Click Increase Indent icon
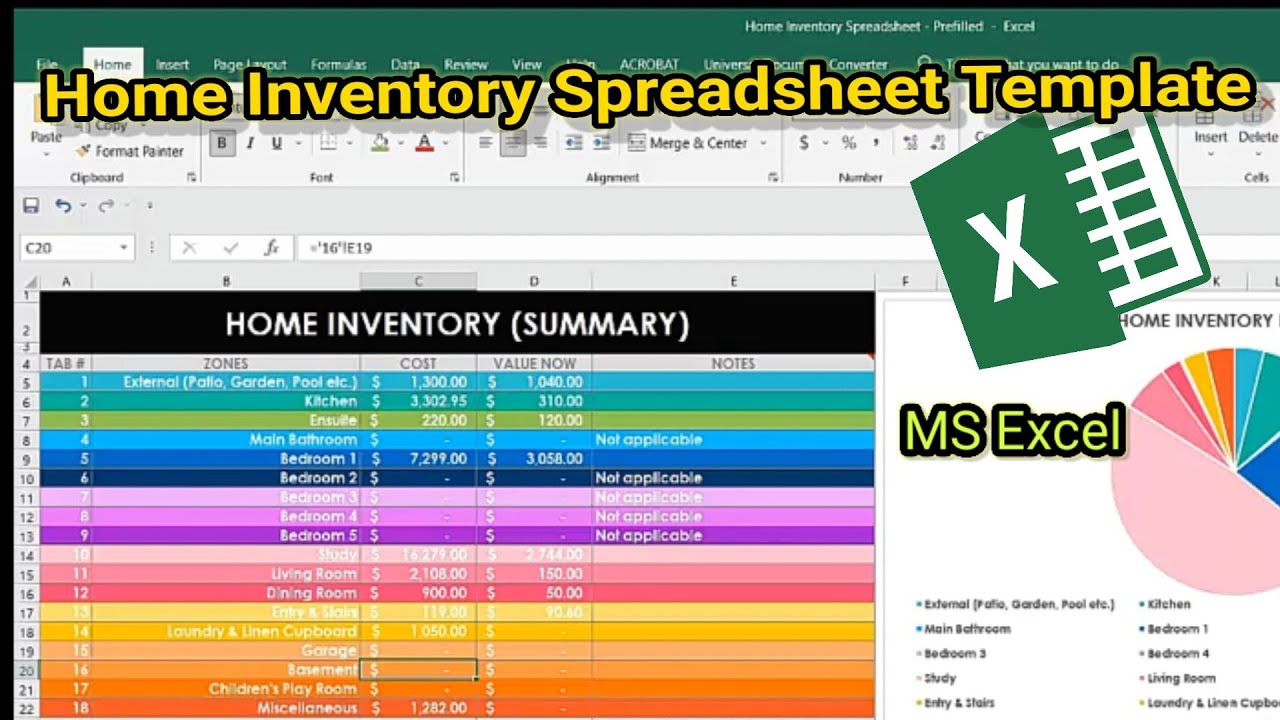 [603, 143]
